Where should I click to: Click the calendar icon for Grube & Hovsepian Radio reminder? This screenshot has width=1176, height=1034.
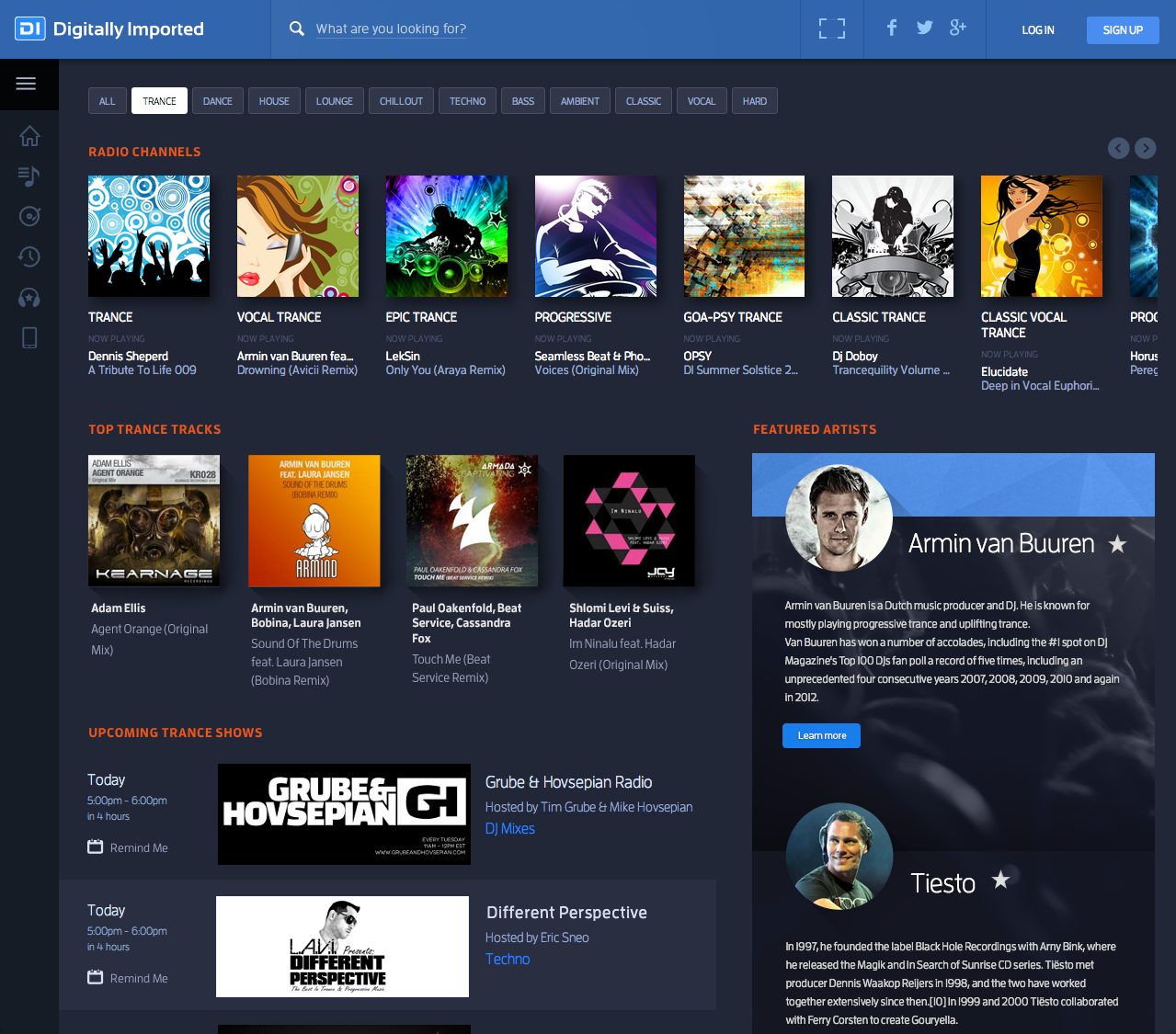coord(96,847)
